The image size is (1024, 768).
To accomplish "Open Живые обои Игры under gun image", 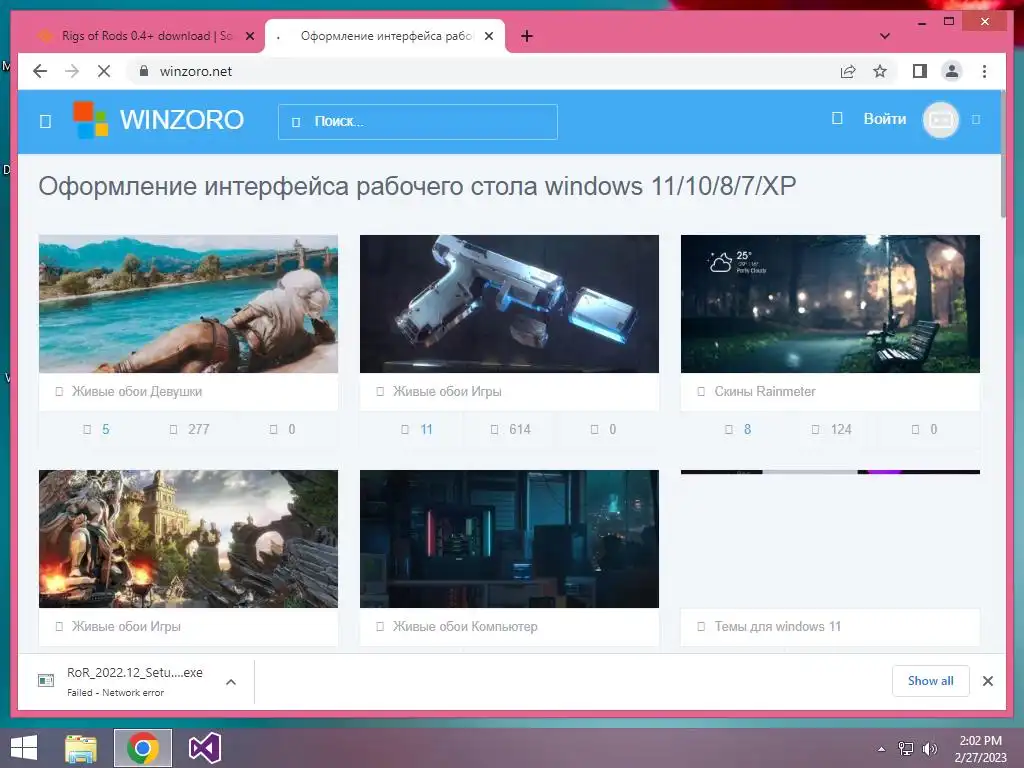I will coord(447,391).
